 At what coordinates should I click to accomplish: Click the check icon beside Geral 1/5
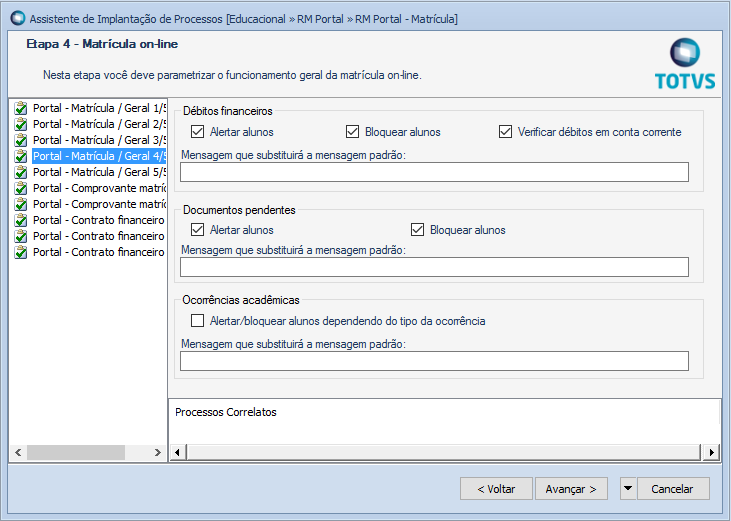click(x=21, y=108)
